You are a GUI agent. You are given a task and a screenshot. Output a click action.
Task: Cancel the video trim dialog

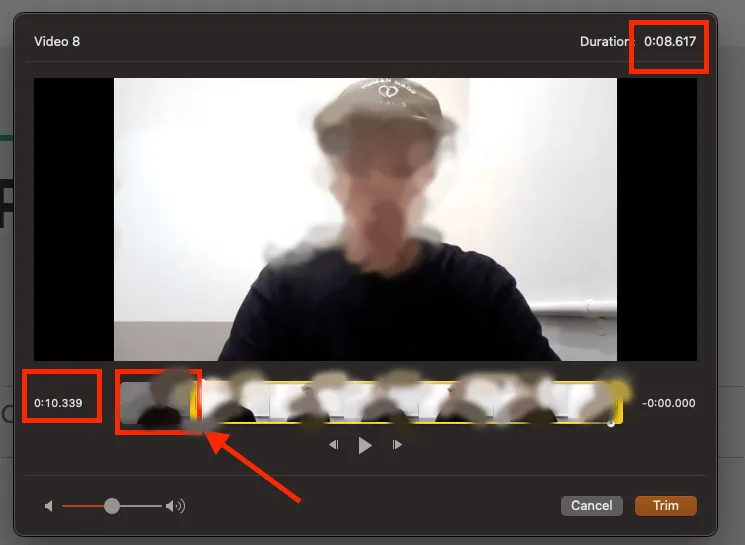click(x=591, y=506)
